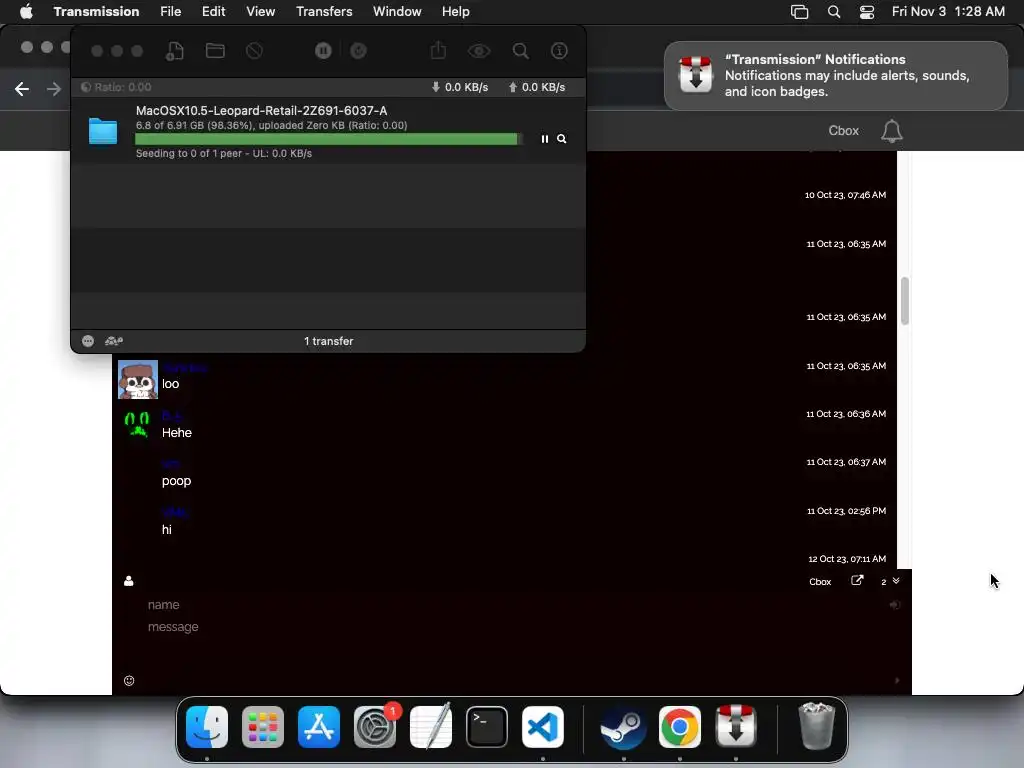This screenshot has width=1024, height=768.
Task: Go forward in the browser window
Action: click(54, 89)
